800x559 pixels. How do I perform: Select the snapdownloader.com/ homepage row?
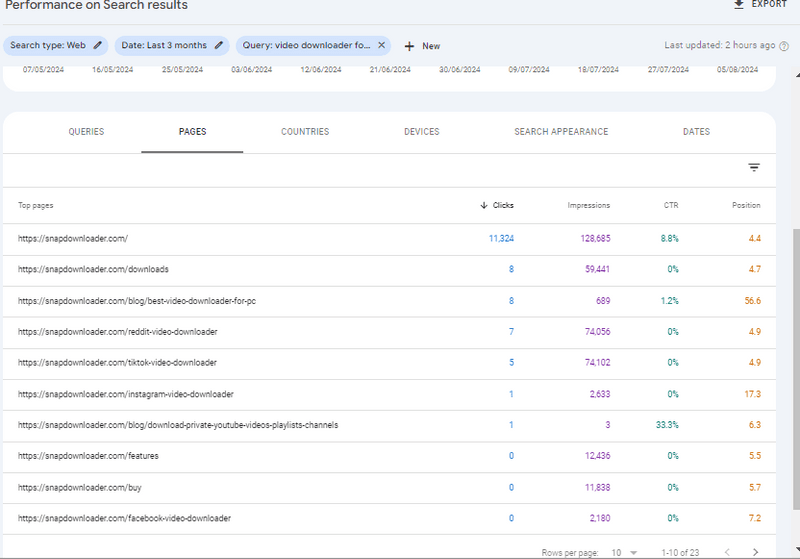coord(389,239)
